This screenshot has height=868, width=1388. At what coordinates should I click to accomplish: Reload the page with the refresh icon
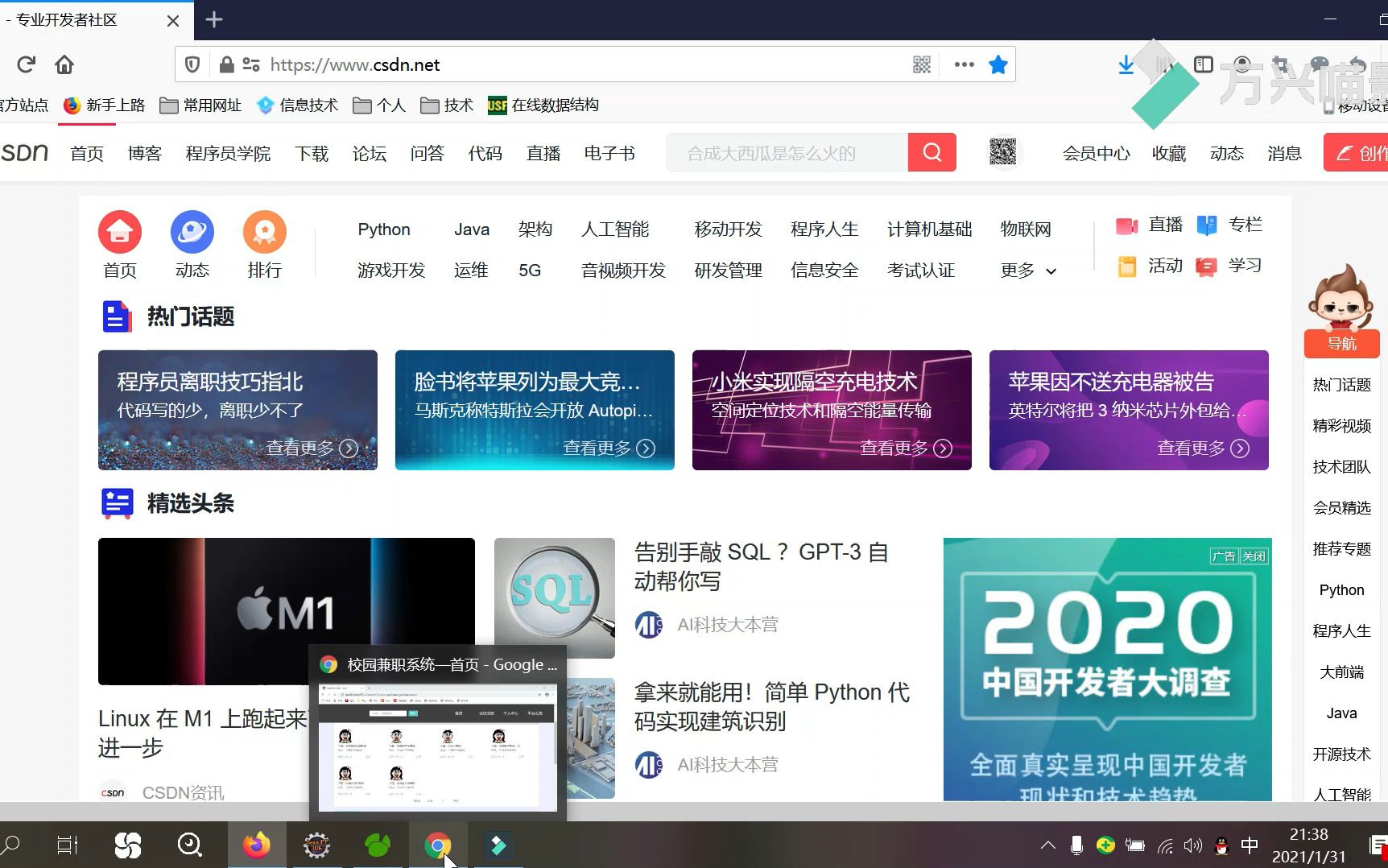pyautogui.click(x=26, y=64)
